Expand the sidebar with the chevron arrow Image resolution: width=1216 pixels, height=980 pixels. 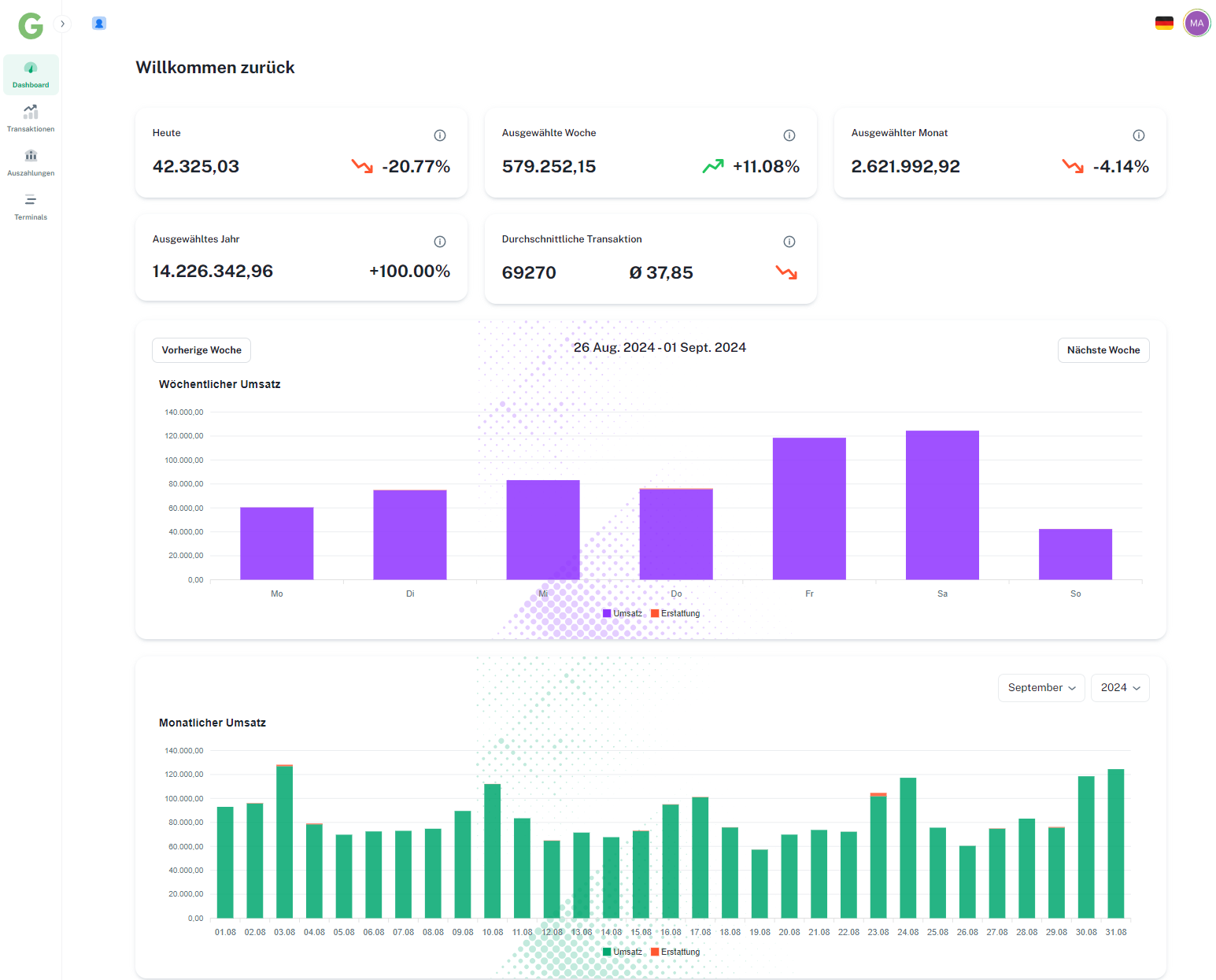pyautogui.click(x=63, y=24)
